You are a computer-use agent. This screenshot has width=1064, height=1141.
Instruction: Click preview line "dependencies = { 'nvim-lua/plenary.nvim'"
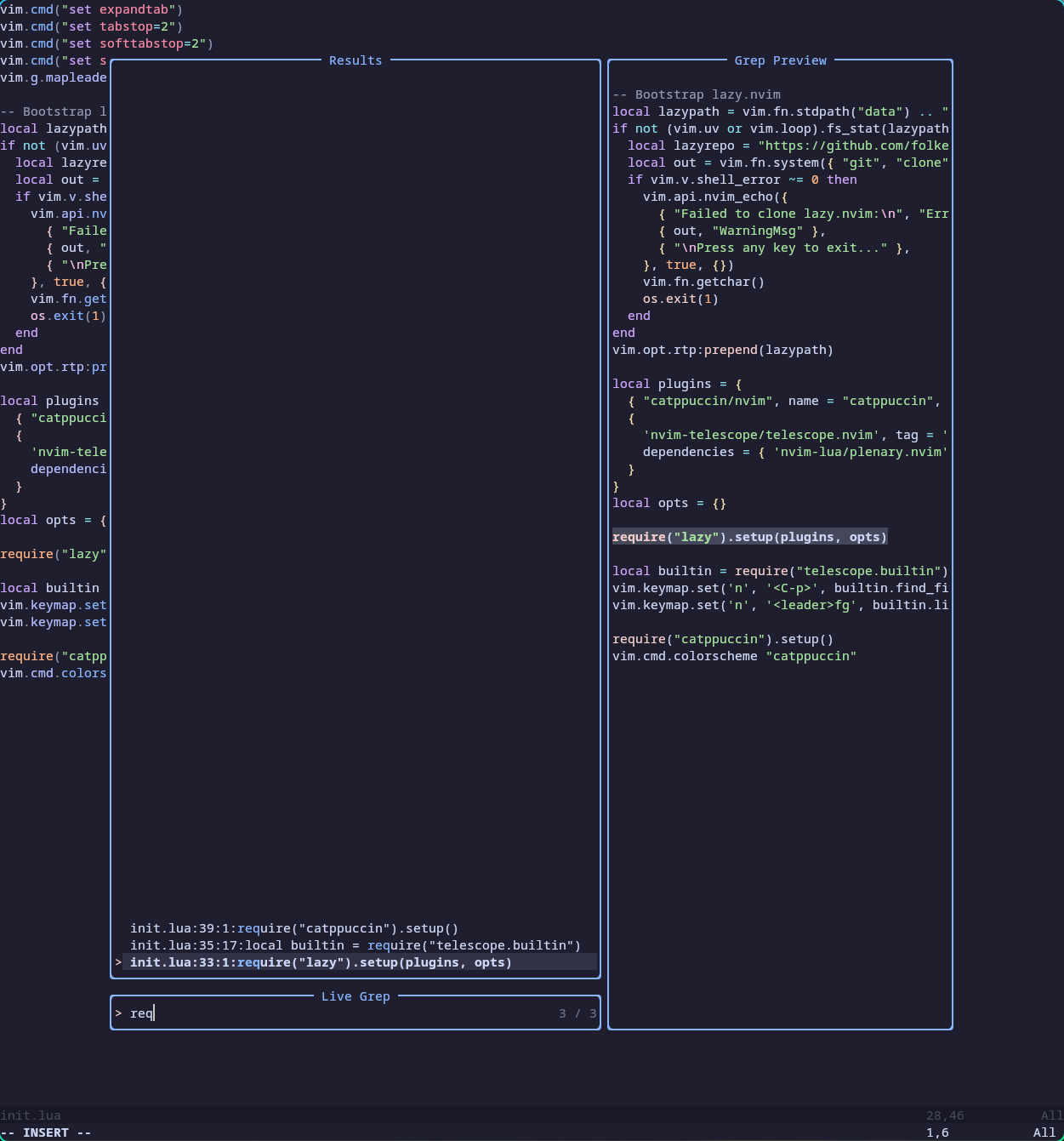click(x=795, y=452)
